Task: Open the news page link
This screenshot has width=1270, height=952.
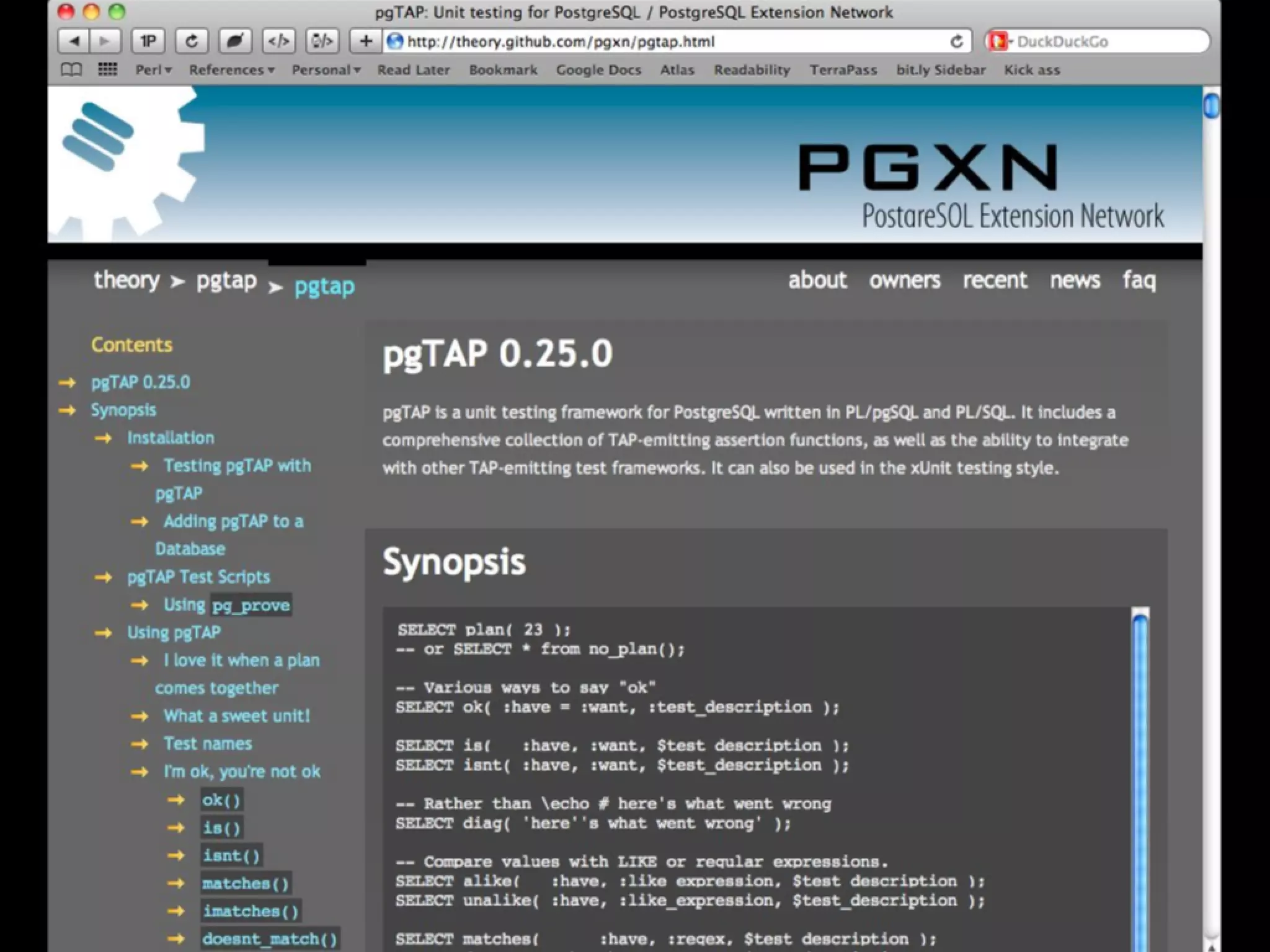Action: click(1075, 280)
